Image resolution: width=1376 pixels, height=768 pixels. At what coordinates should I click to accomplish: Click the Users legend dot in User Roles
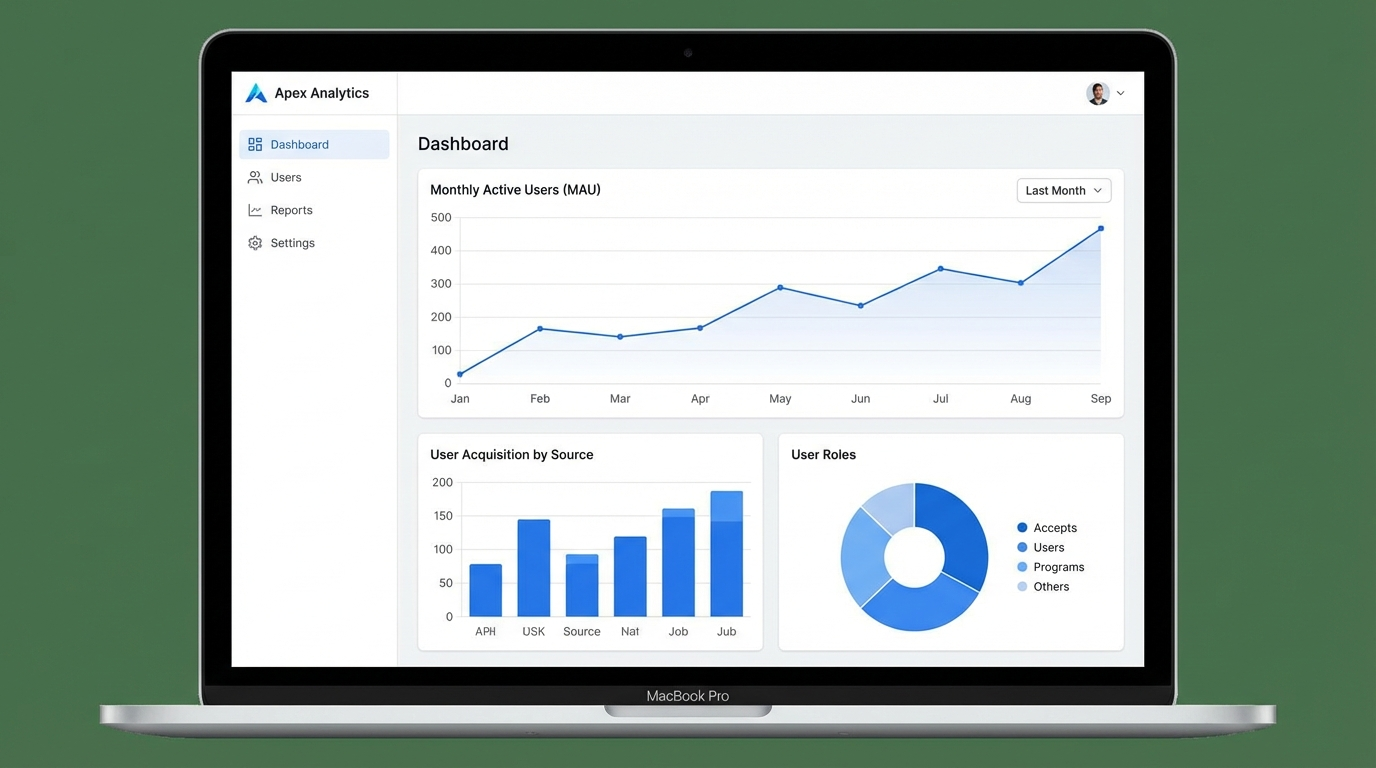point(1022,547)
